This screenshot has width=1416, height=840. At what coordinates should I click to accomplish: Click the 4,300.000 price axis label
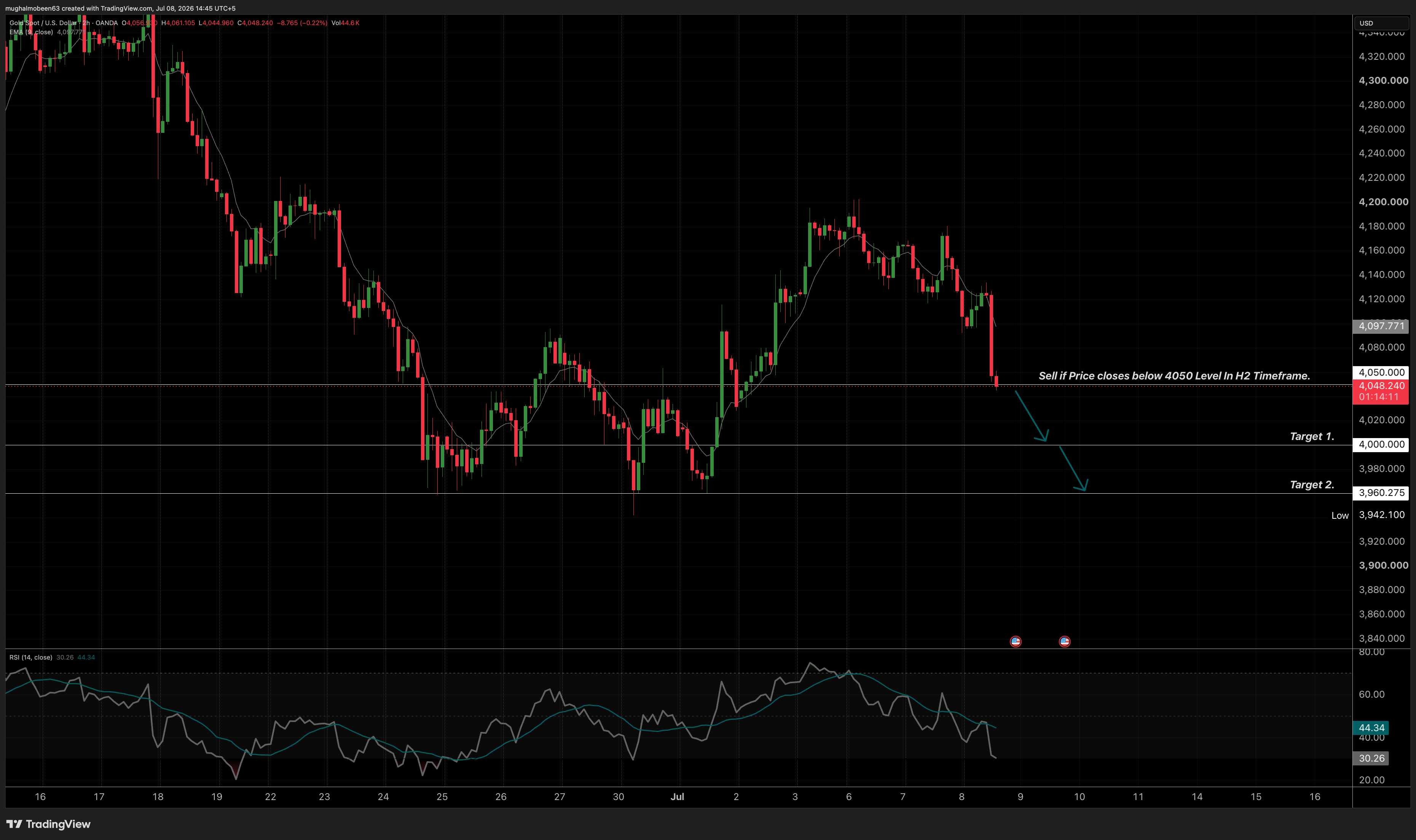1383,80
